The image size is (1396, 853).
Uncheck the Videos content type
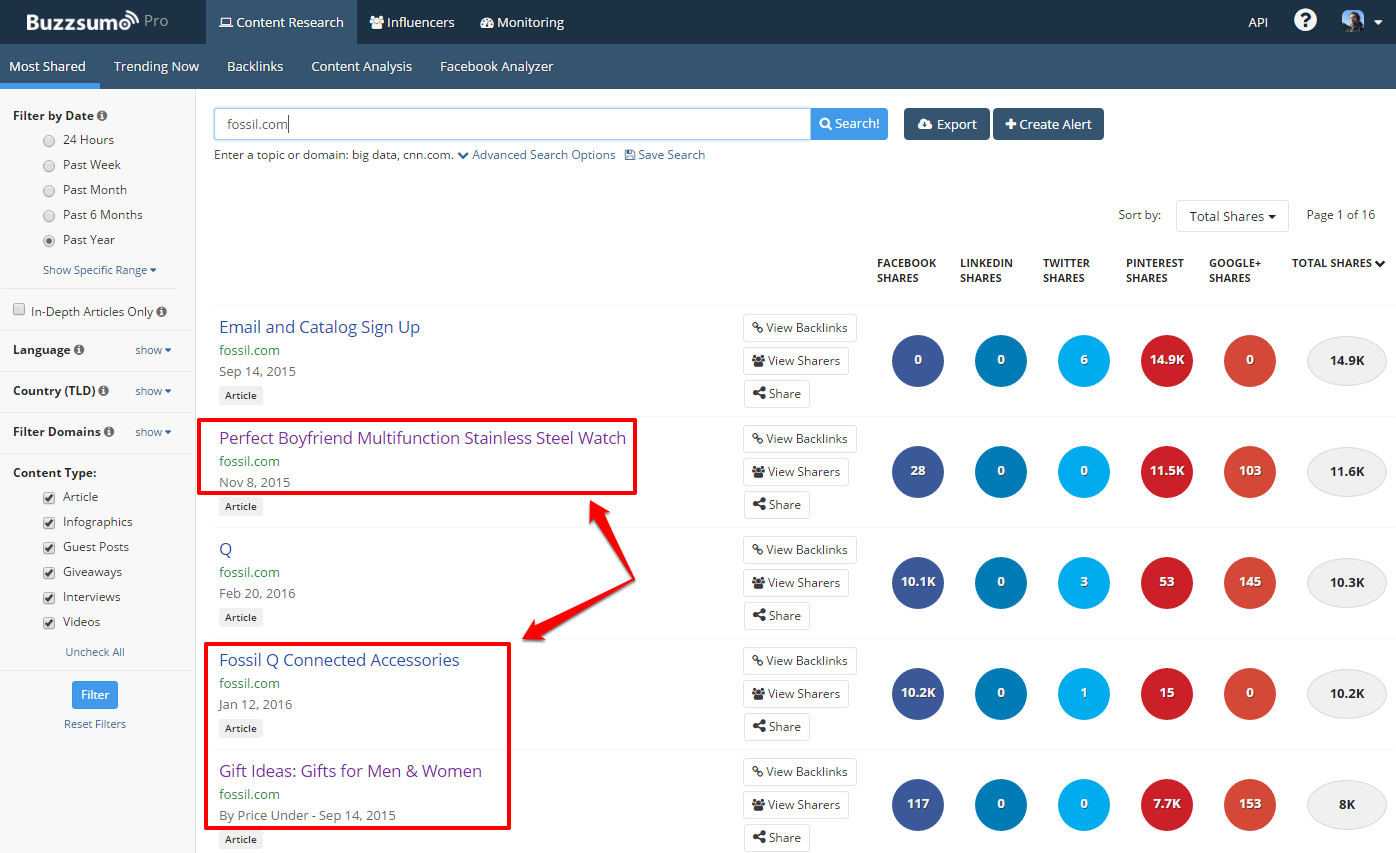pos(48,622)
